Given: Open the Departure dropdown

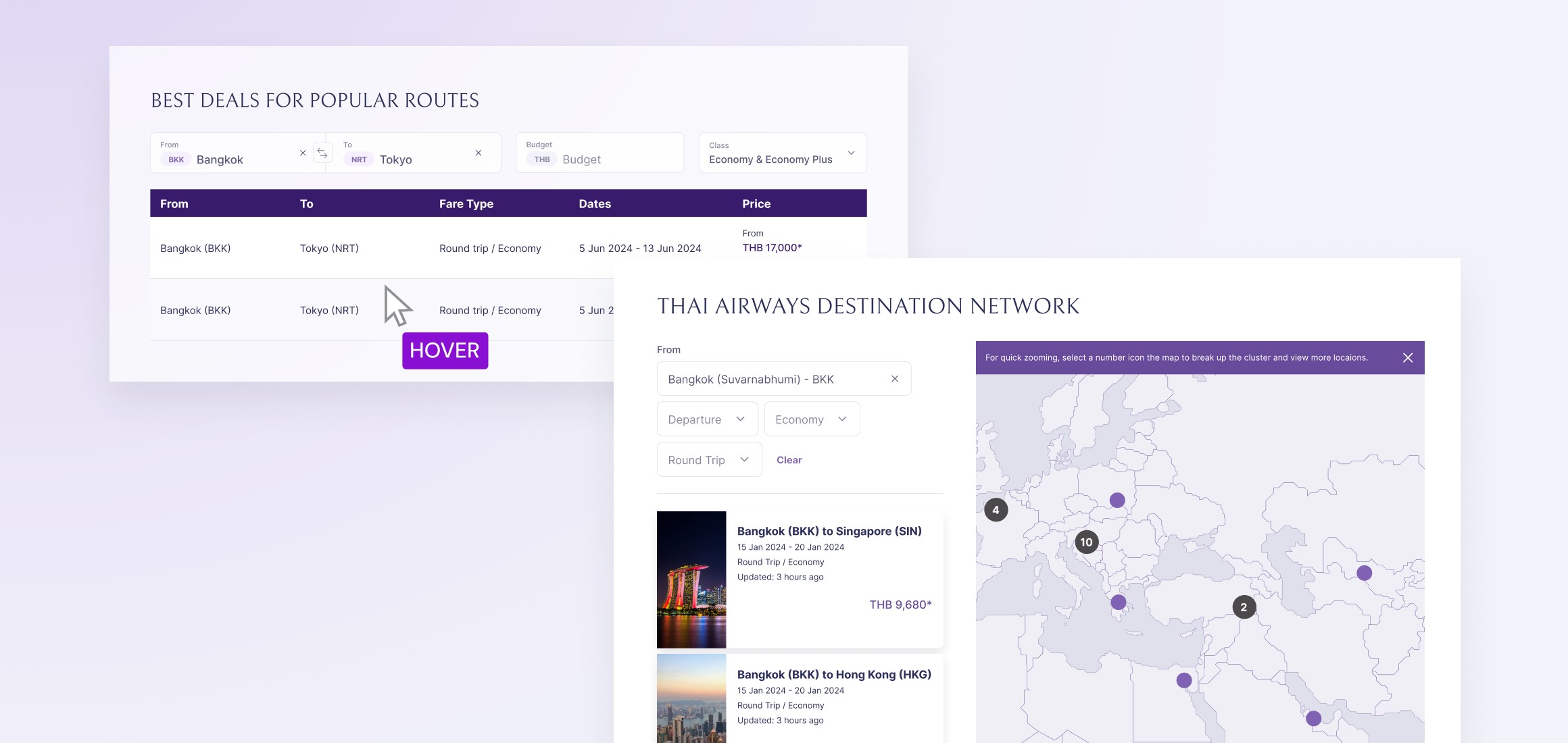Looking at the screenshot, I should pyautogui.click(x=707, y=419).
